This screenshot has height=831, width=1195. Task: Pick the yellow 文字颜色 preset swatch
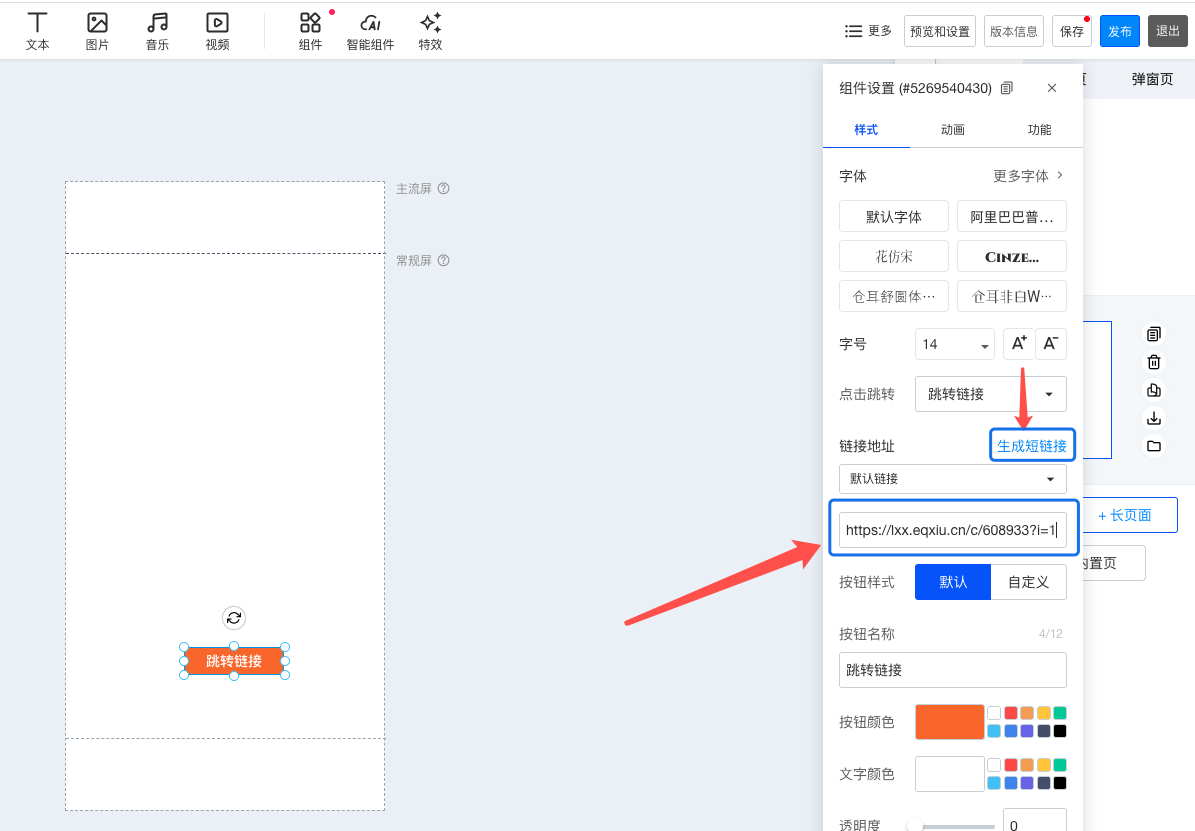(1043, 765)
